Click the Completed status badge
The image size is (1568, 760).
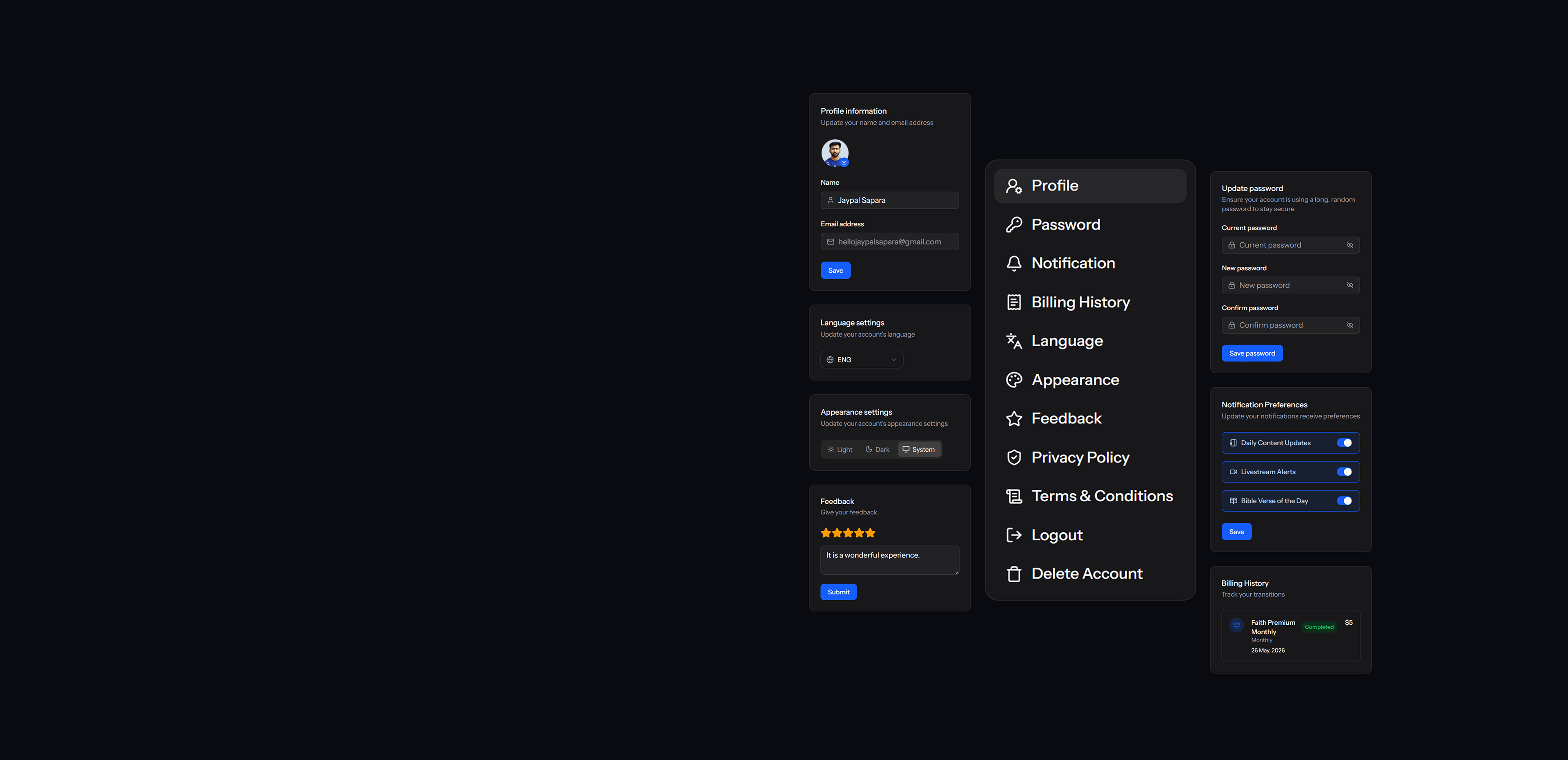coord(1319,627)
